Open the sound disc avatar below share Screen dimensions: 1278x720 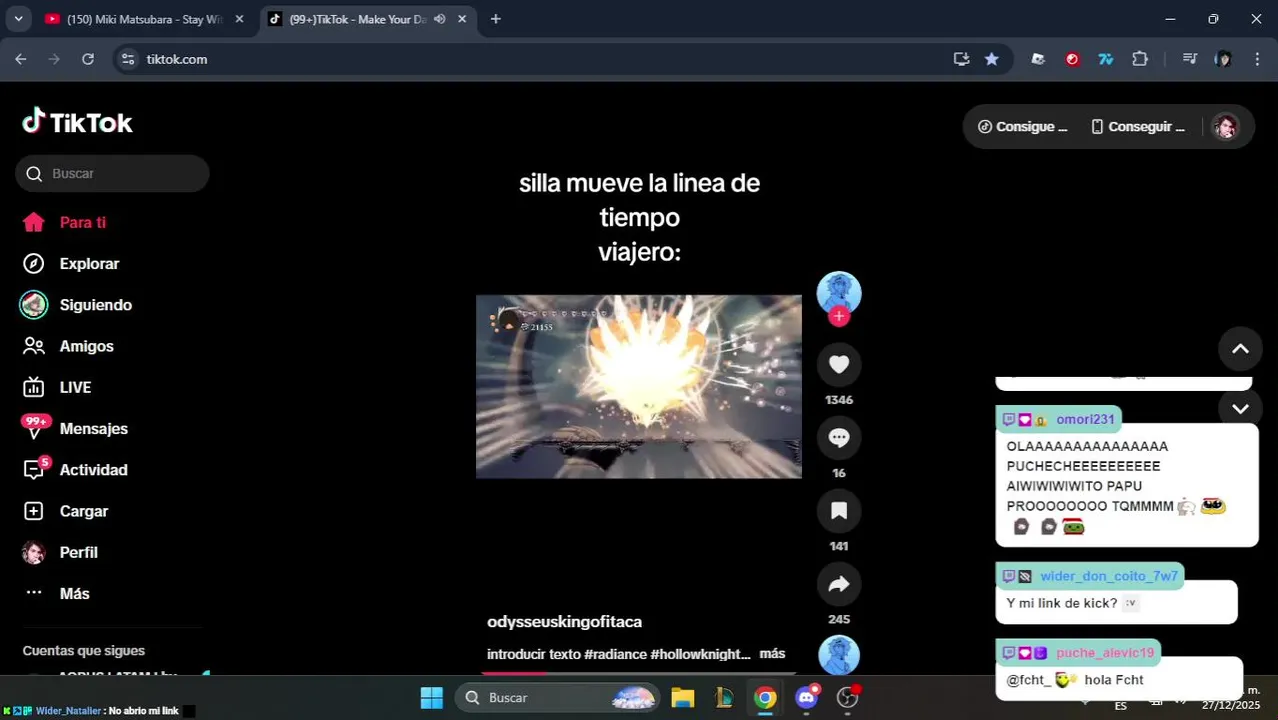coord(839,655)
